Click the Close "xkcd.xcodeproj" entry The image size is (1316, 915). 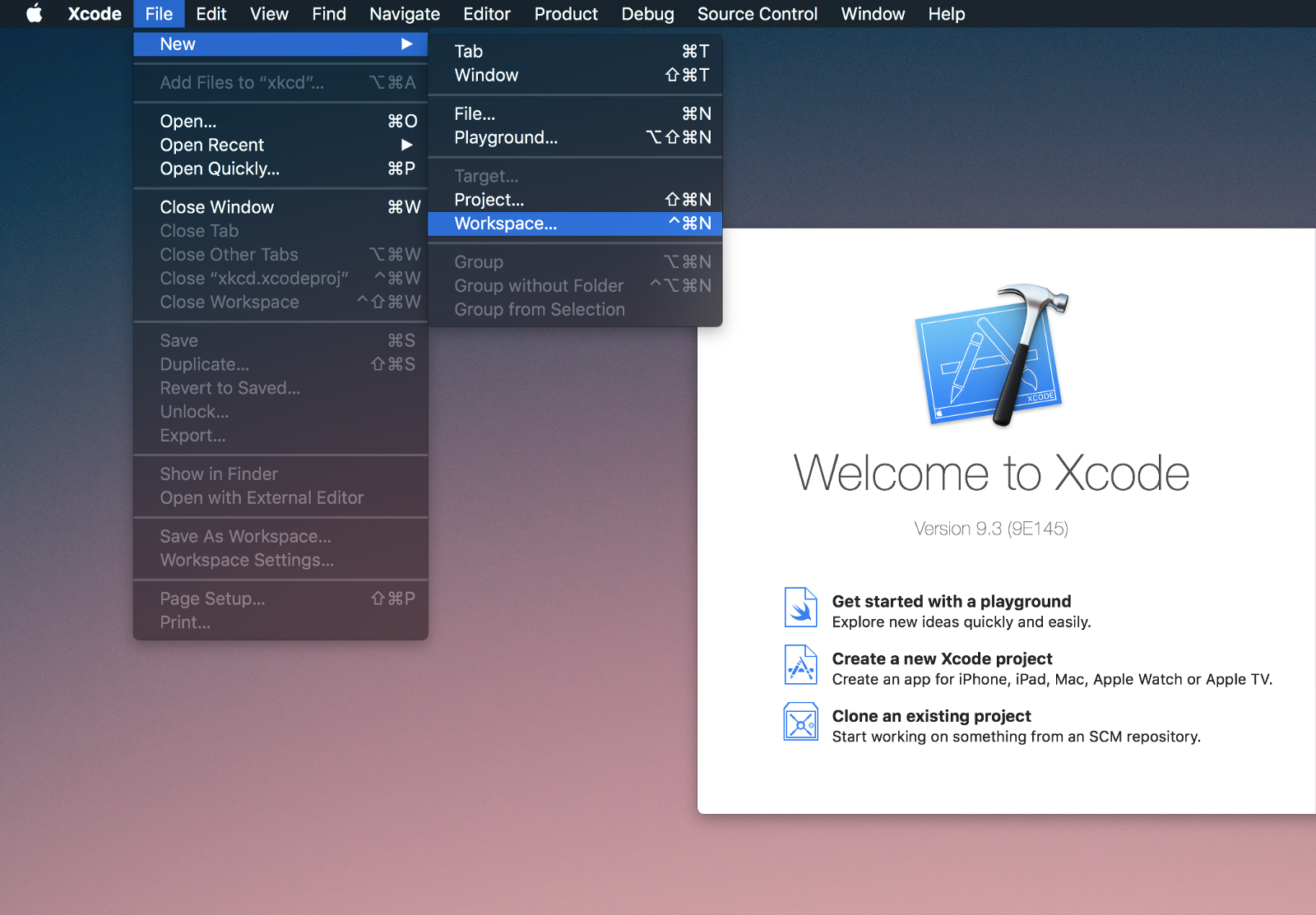click(x=280, y=278)
